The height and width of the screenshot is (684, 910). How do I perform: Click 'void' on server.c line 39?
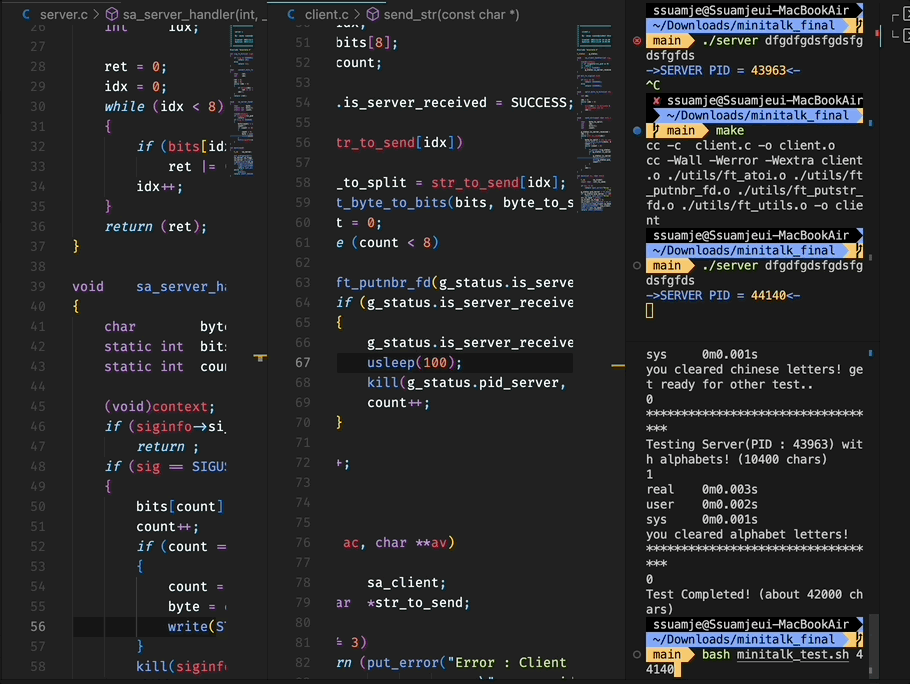click(88, 287)
